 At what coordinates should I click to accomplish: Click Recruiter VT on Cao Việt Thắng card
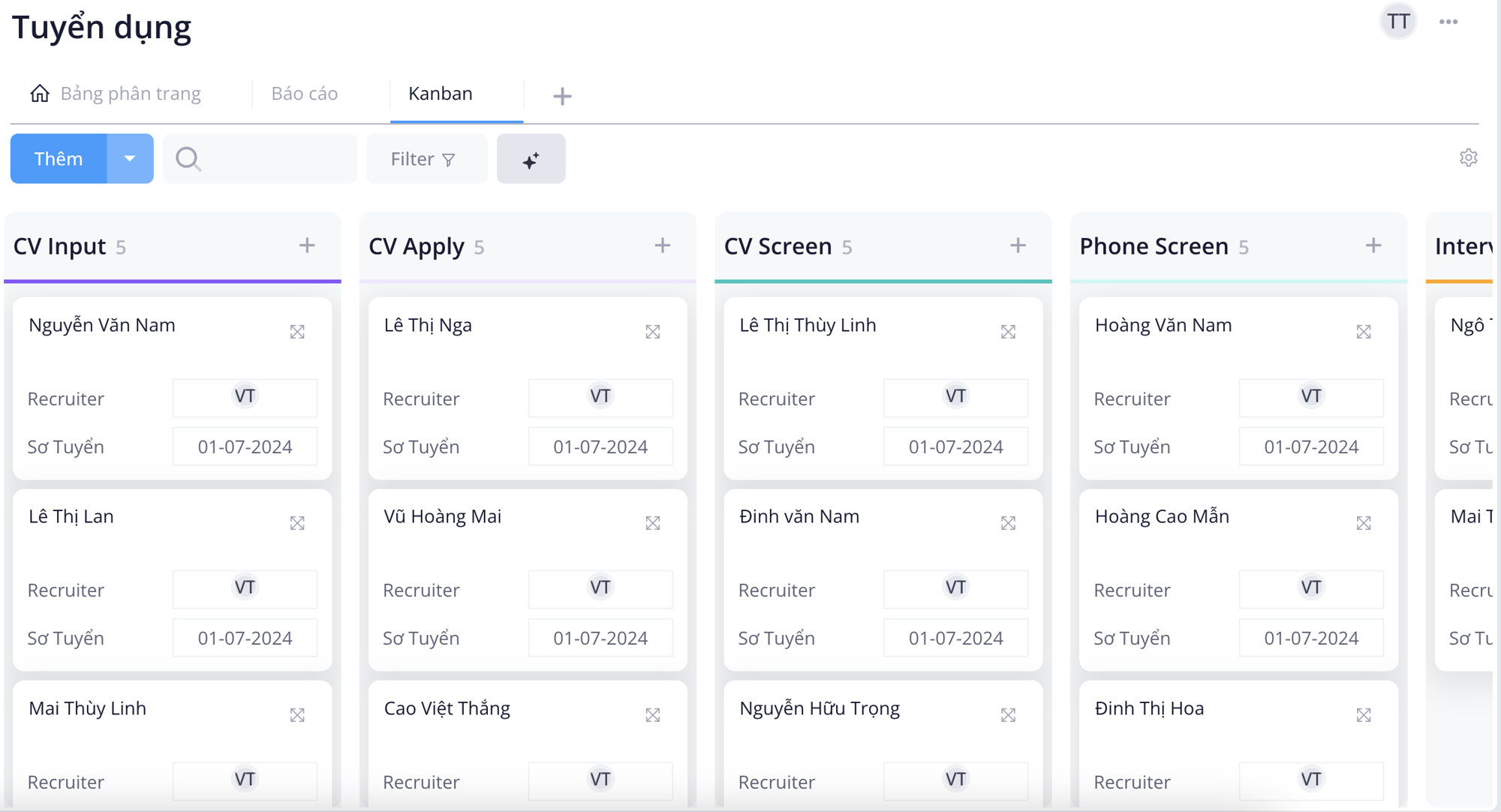click(600, 780)
